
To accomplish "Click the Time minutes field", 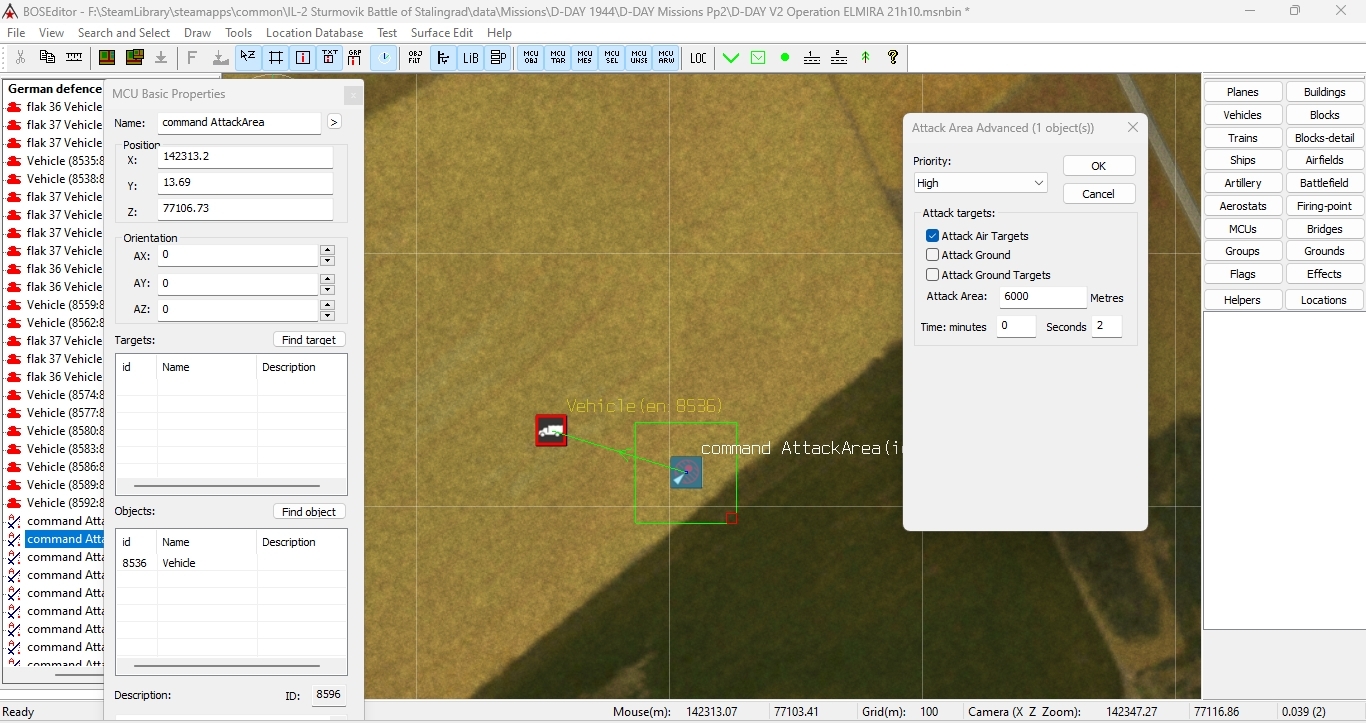I will tap(1016, 326).
